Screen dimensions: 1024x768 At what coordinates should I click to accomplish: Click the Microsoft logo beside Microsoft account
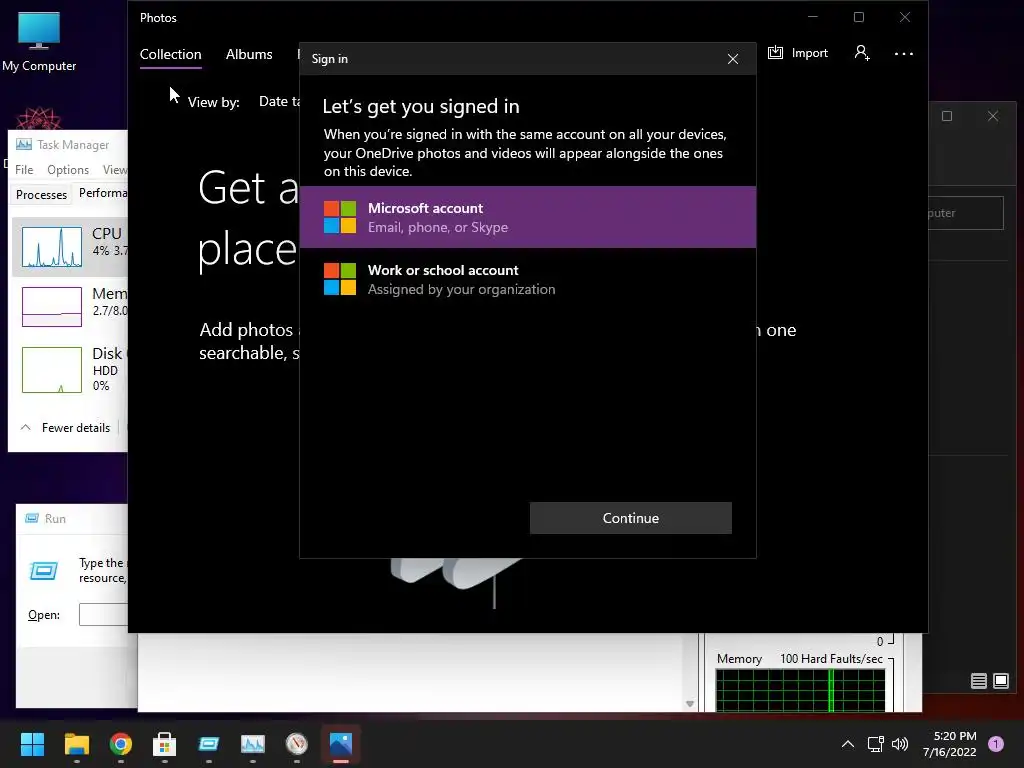pos(340,217)
